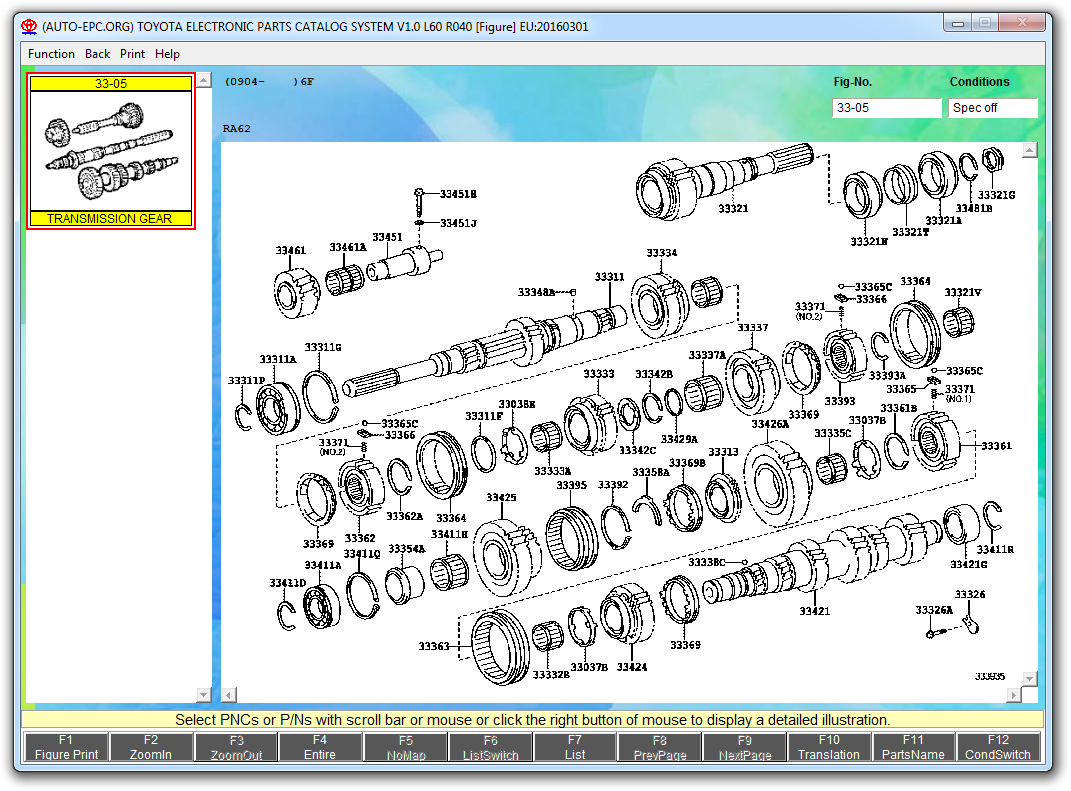Select part number 33337 label
1071x791 pixels.
753,328
